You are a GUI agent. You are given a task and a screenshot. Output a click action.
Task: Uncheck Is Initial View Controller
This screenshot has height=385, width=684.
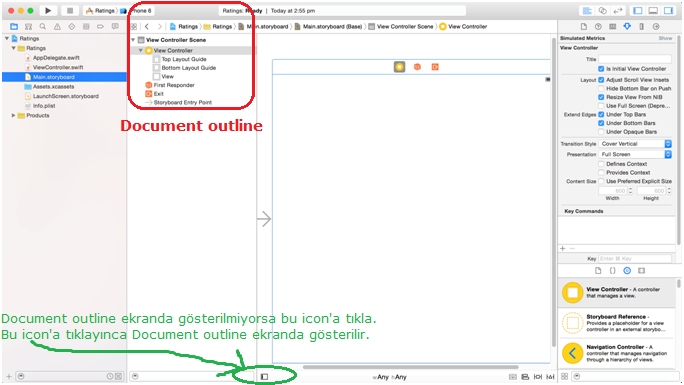(601, 69)
